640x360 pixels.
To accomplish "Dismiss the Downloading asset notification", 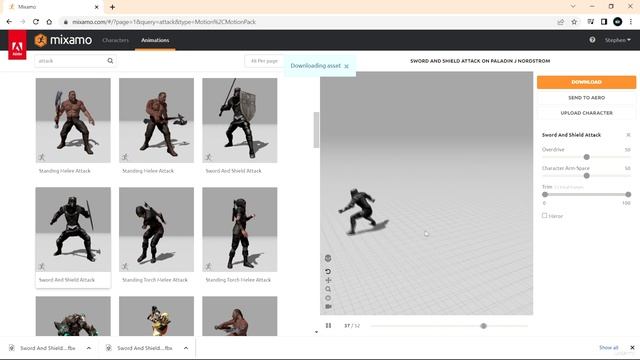I will [x=347, y=66].
